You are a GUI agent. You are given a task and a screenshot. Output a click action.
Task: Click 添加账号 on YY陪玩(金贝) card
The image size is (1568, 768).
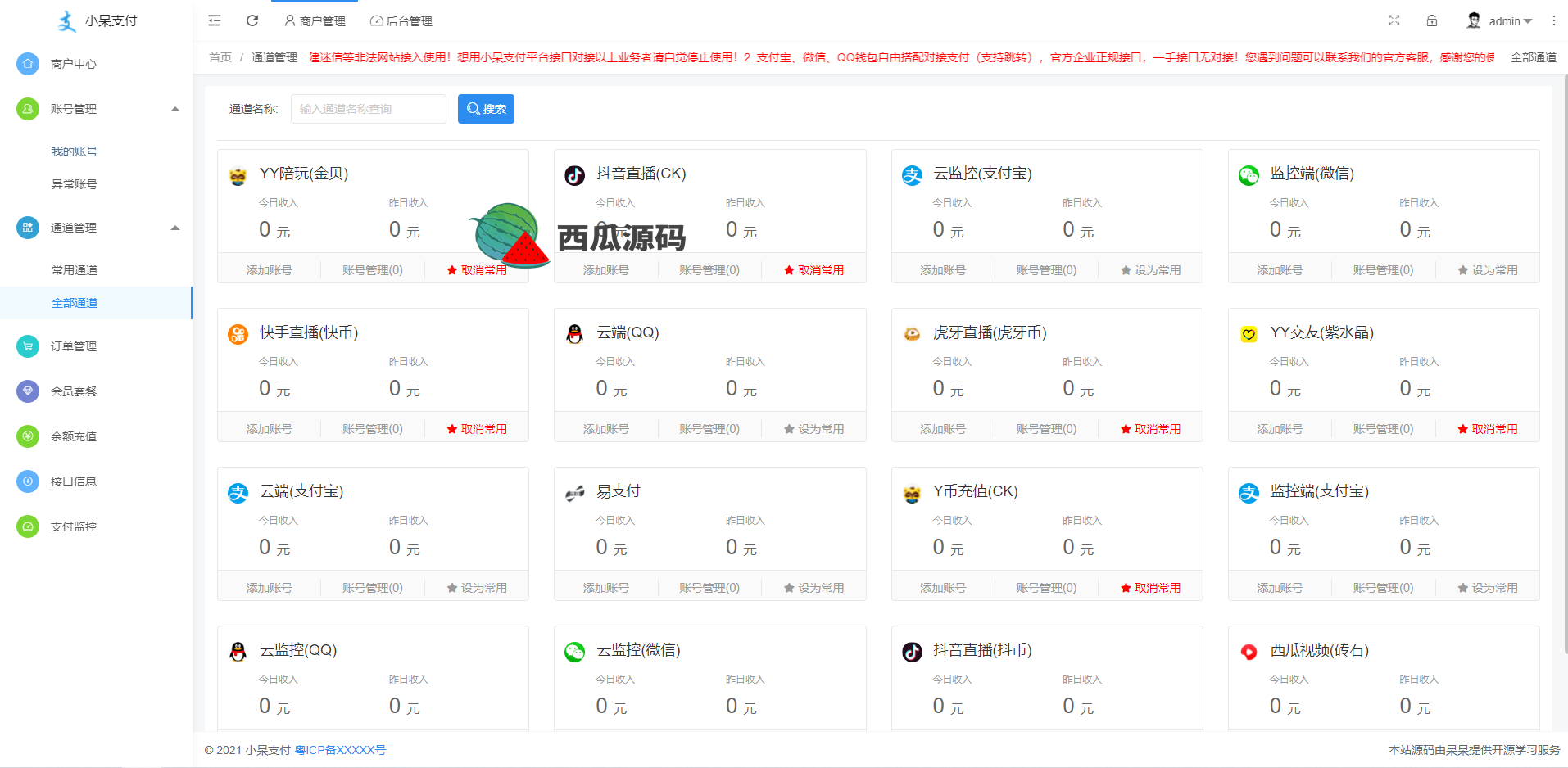click(269, 270)
